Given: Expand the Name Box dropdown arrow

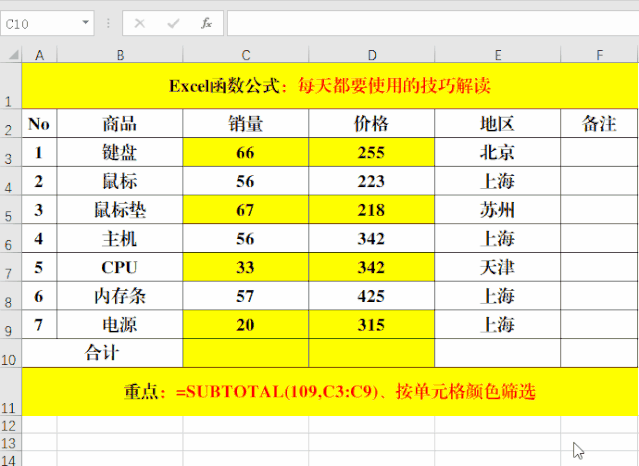Looking at the screenshot, I should click(86, 23).
